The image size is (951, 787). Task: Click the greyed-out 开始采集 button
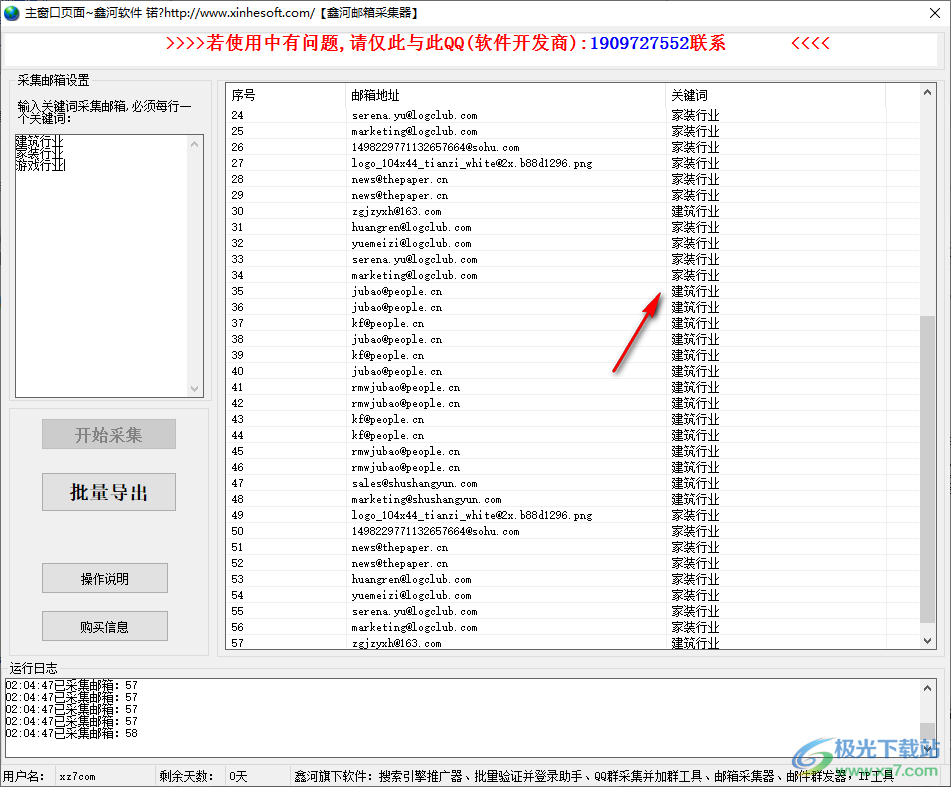tap(108, 435)
